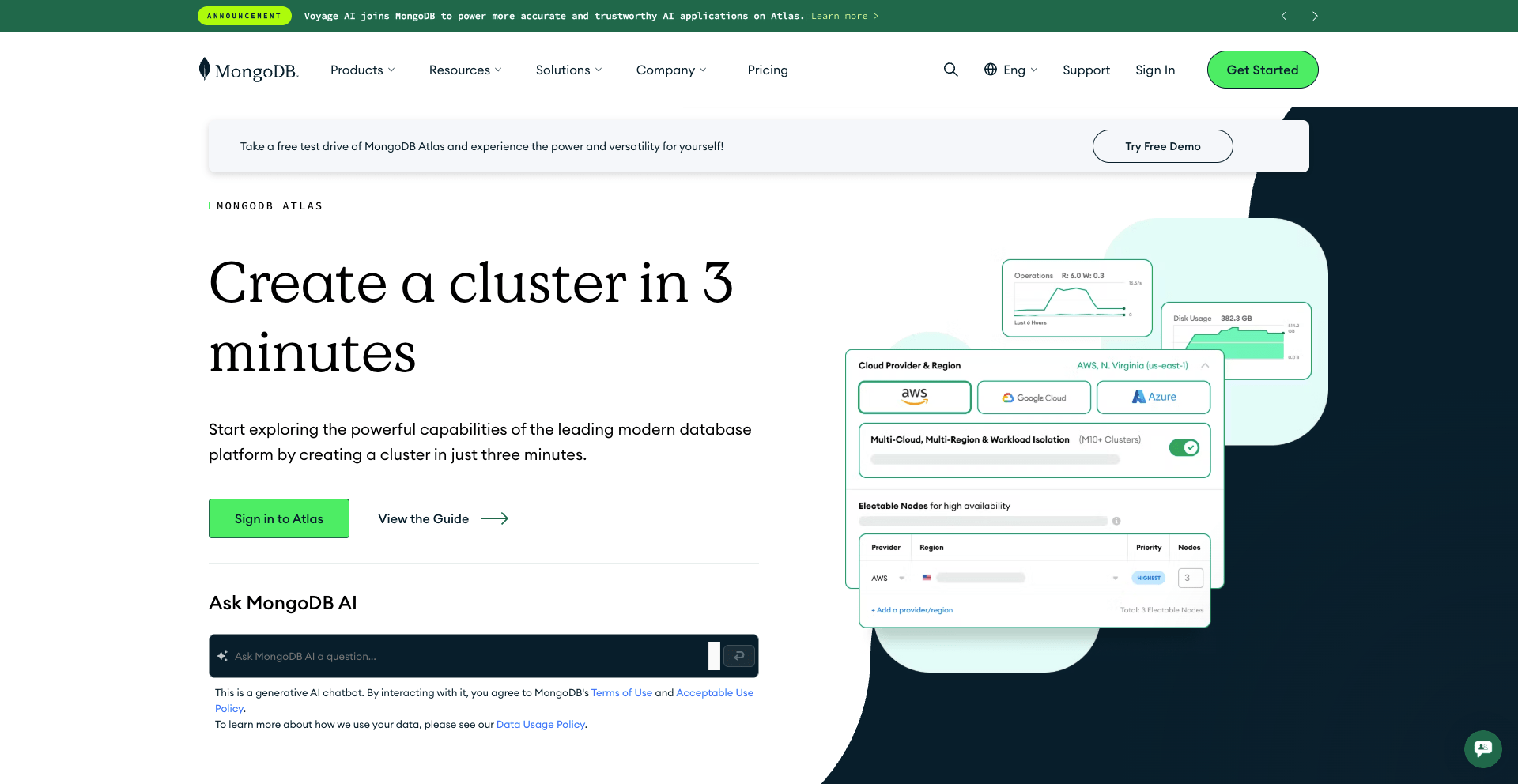The width and height of the screenshot is (1518, 784).
Task: Disable the Multi-Cloud, Multi-Region toggle
Action: pos(1184,447)
